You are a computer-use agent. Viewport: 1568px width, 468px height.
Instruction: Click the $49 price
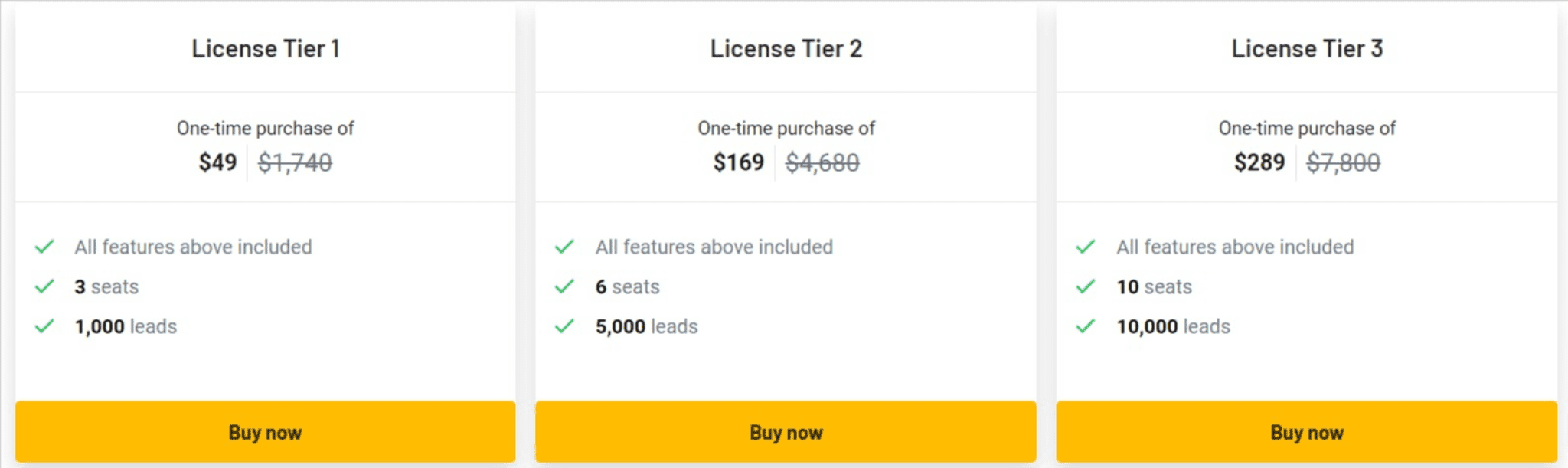[217, 162]
